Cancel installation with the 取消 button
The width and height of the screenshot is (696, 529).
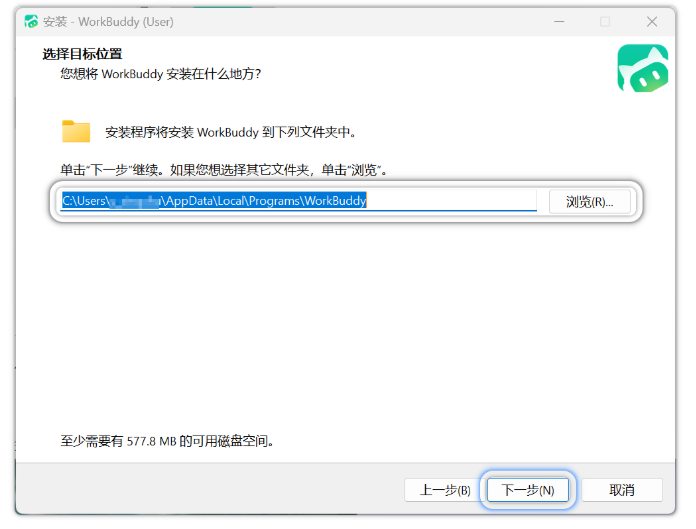[x=621, y=490]
